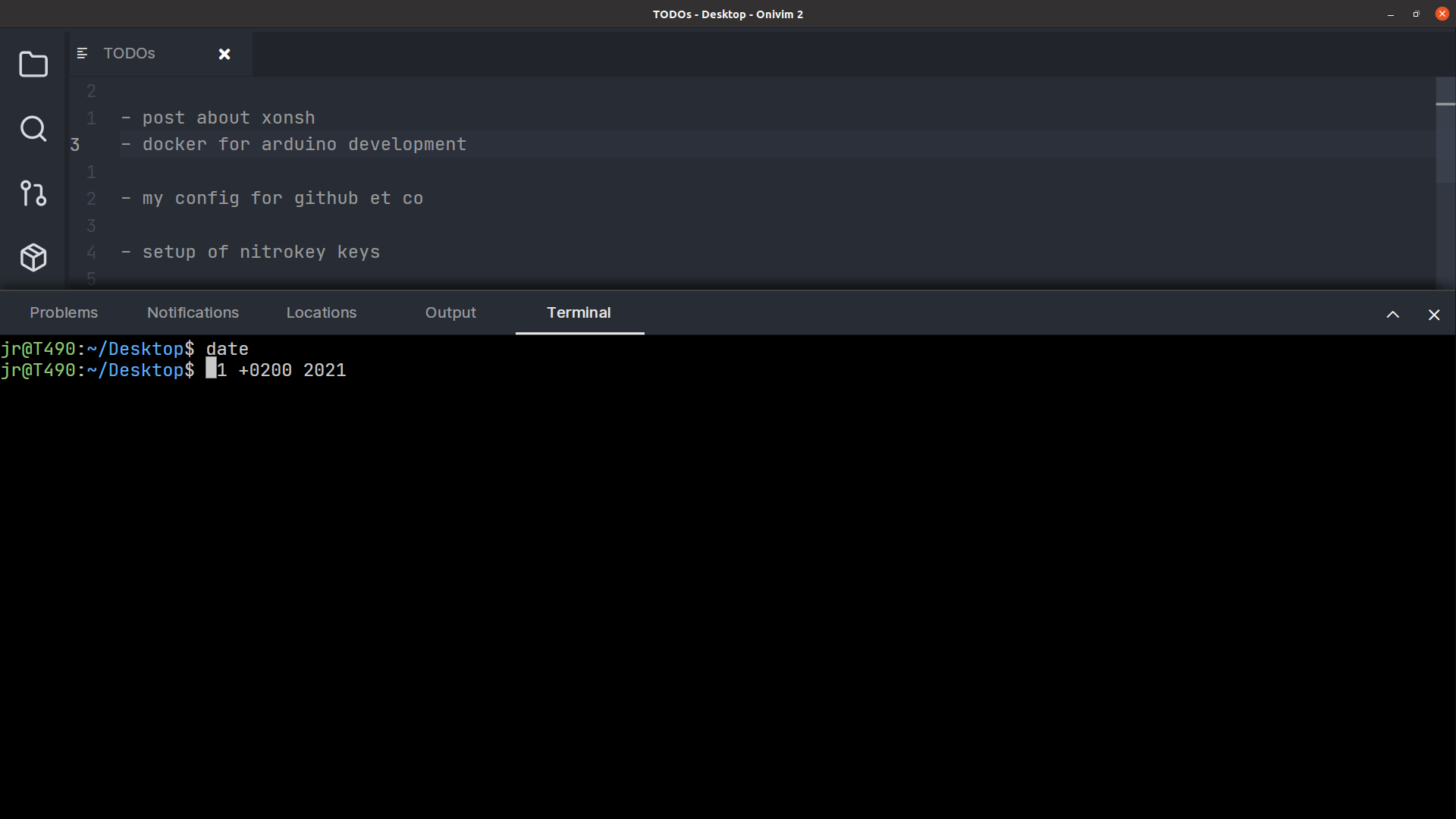The width and height of the screenshot is (1456, 819).
Task: Open the Notifications tab
Action: (x=193, y=312)
